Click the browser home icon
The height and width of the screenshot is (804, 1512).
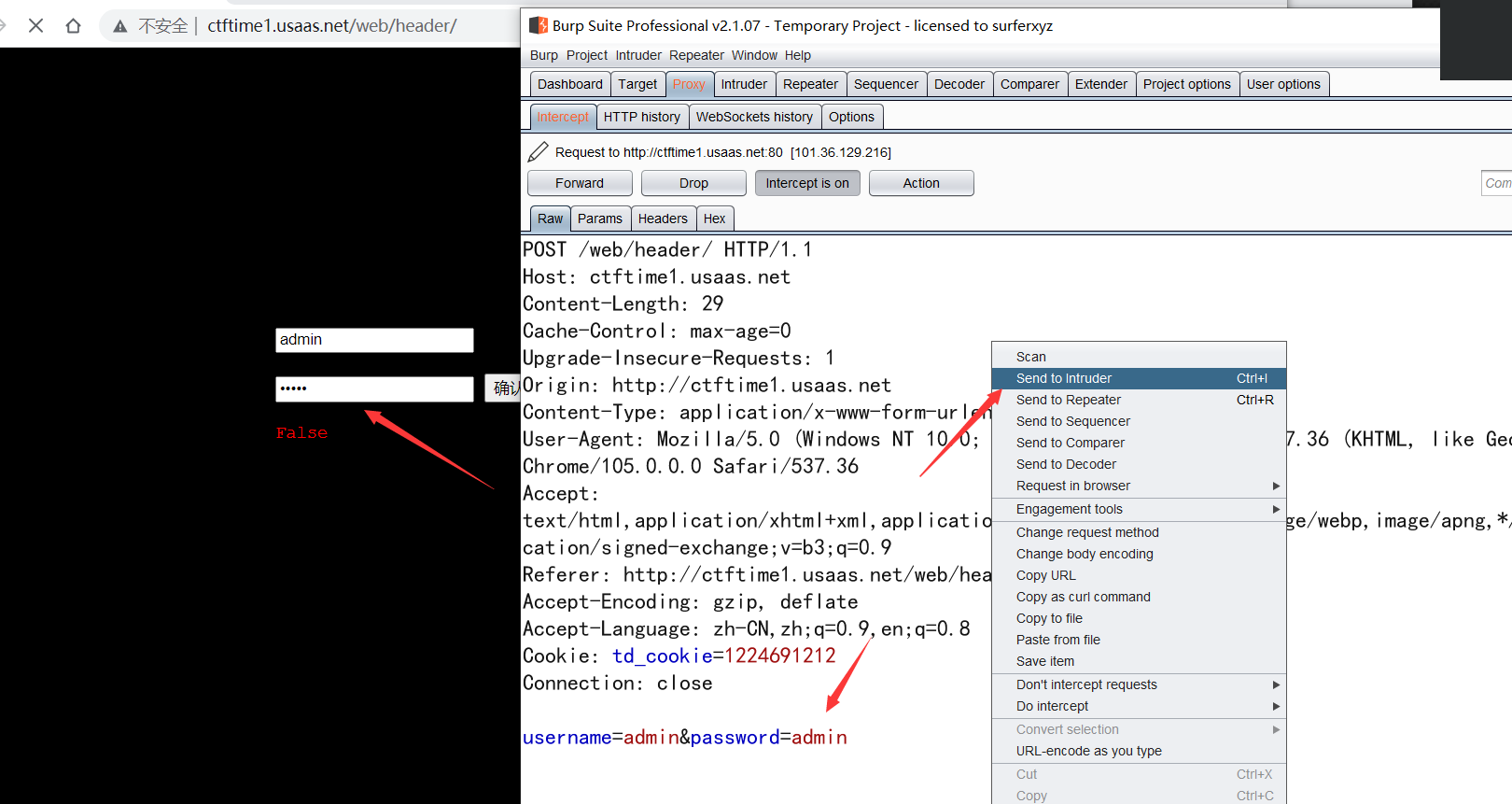[73, 25]
